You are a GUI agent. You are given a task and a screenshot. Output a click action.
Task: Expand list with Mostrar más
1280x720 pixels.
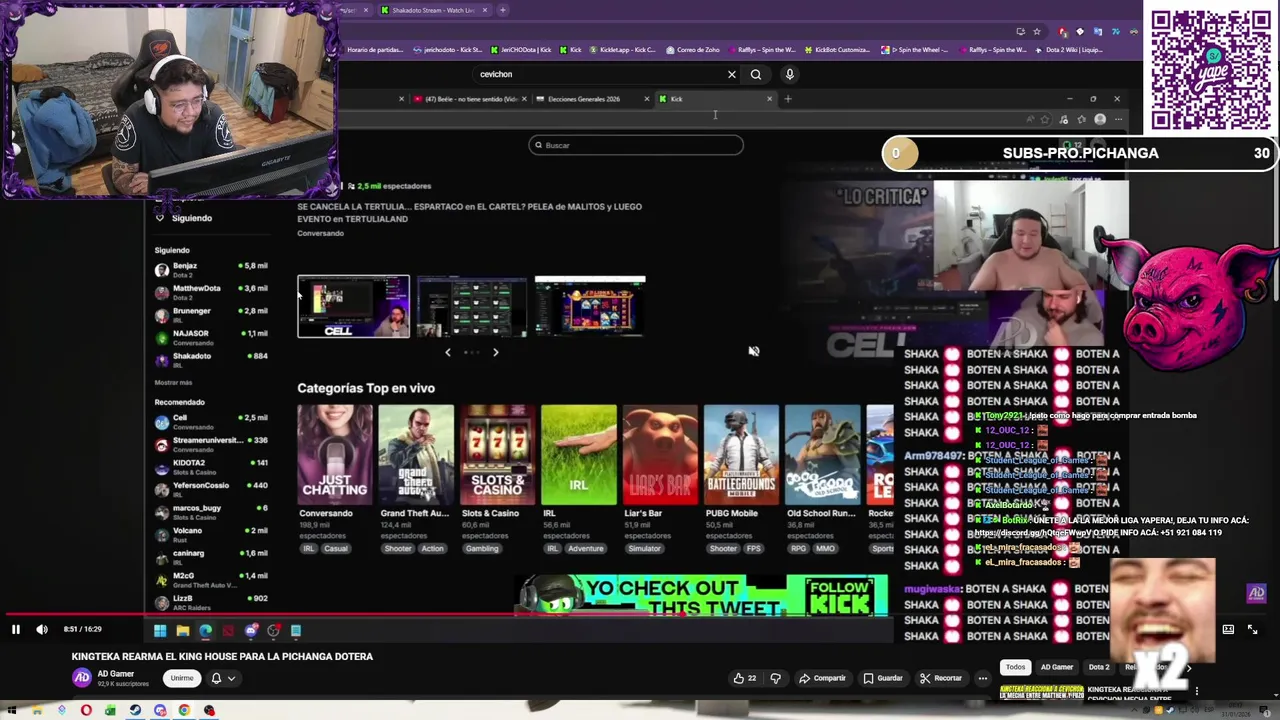tap(173, 382)
